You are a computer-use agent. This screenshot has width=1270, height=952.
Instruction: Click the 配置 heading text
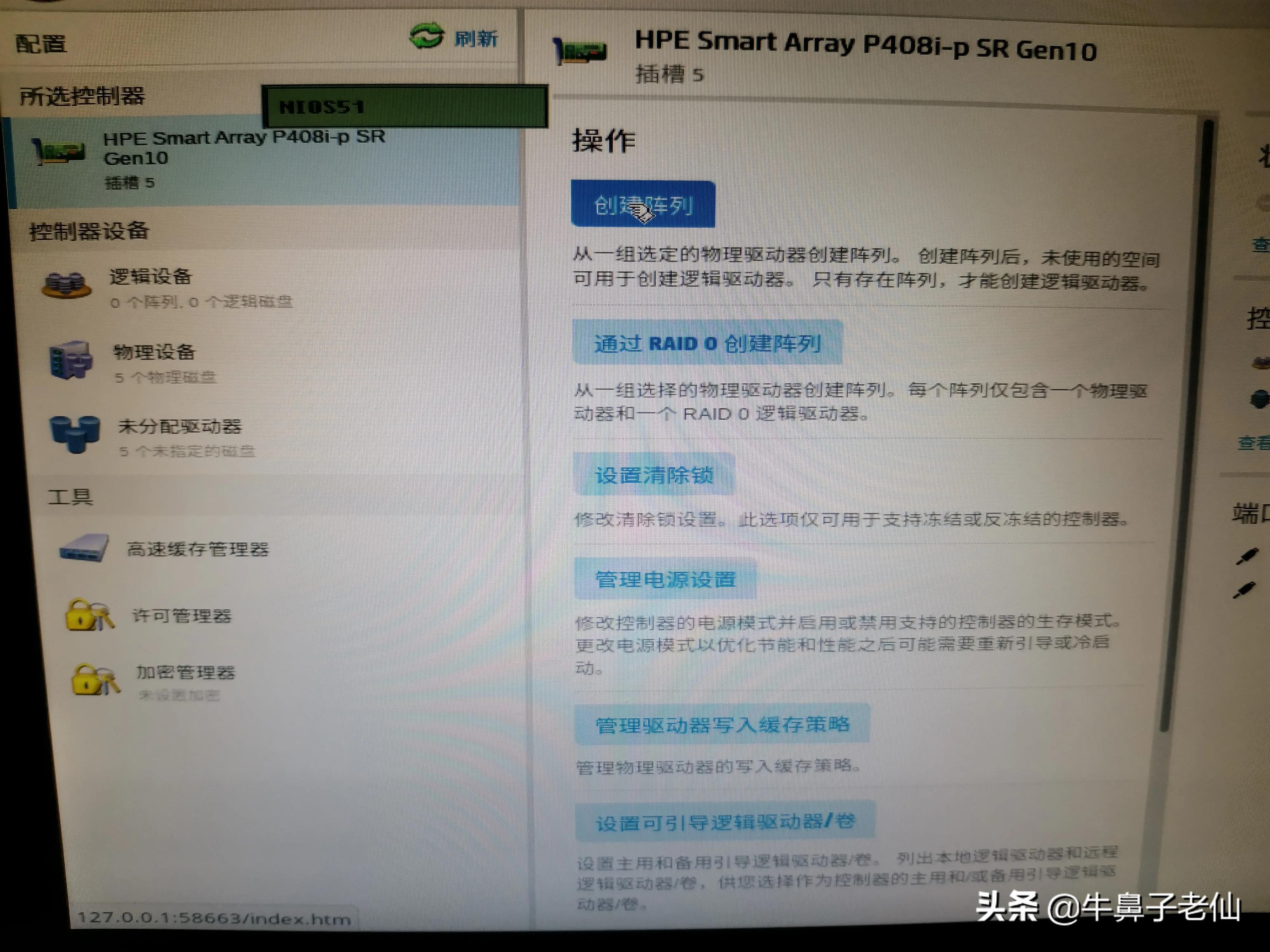pos(41,43)
